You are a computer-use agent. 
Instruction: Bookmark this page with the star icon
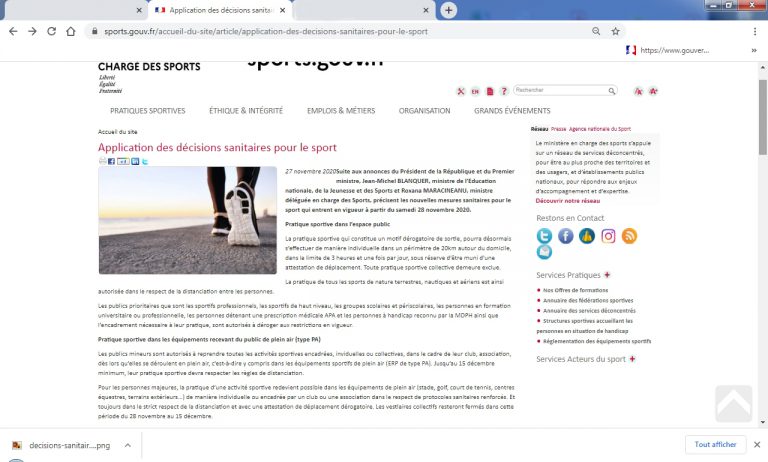pos(616,31)
